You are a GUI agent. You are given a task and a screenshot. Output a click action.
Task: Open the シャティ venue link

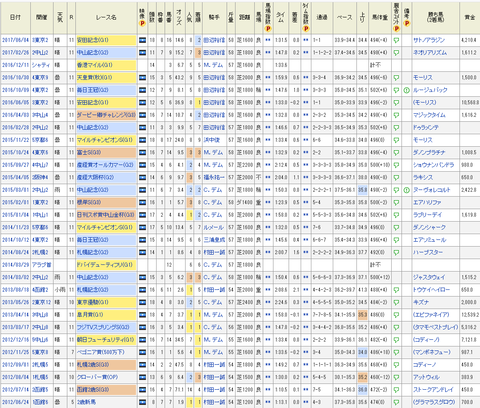point(41,65)
